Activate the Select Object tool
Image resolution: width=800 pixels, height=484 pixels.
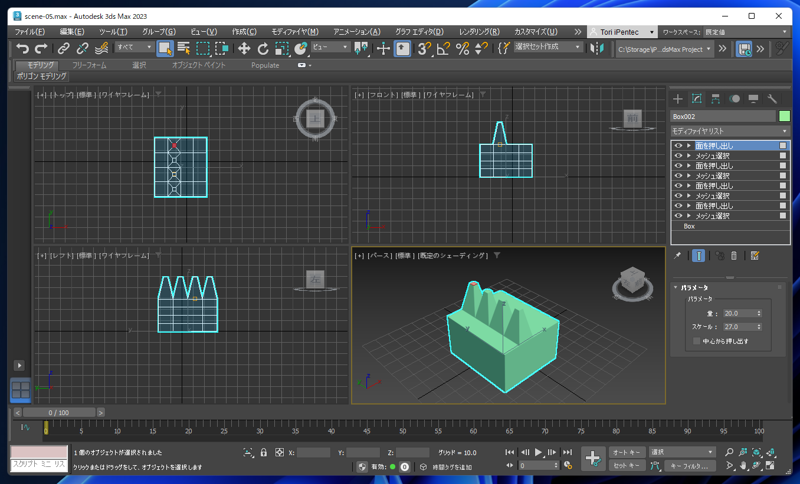point(165,48)
